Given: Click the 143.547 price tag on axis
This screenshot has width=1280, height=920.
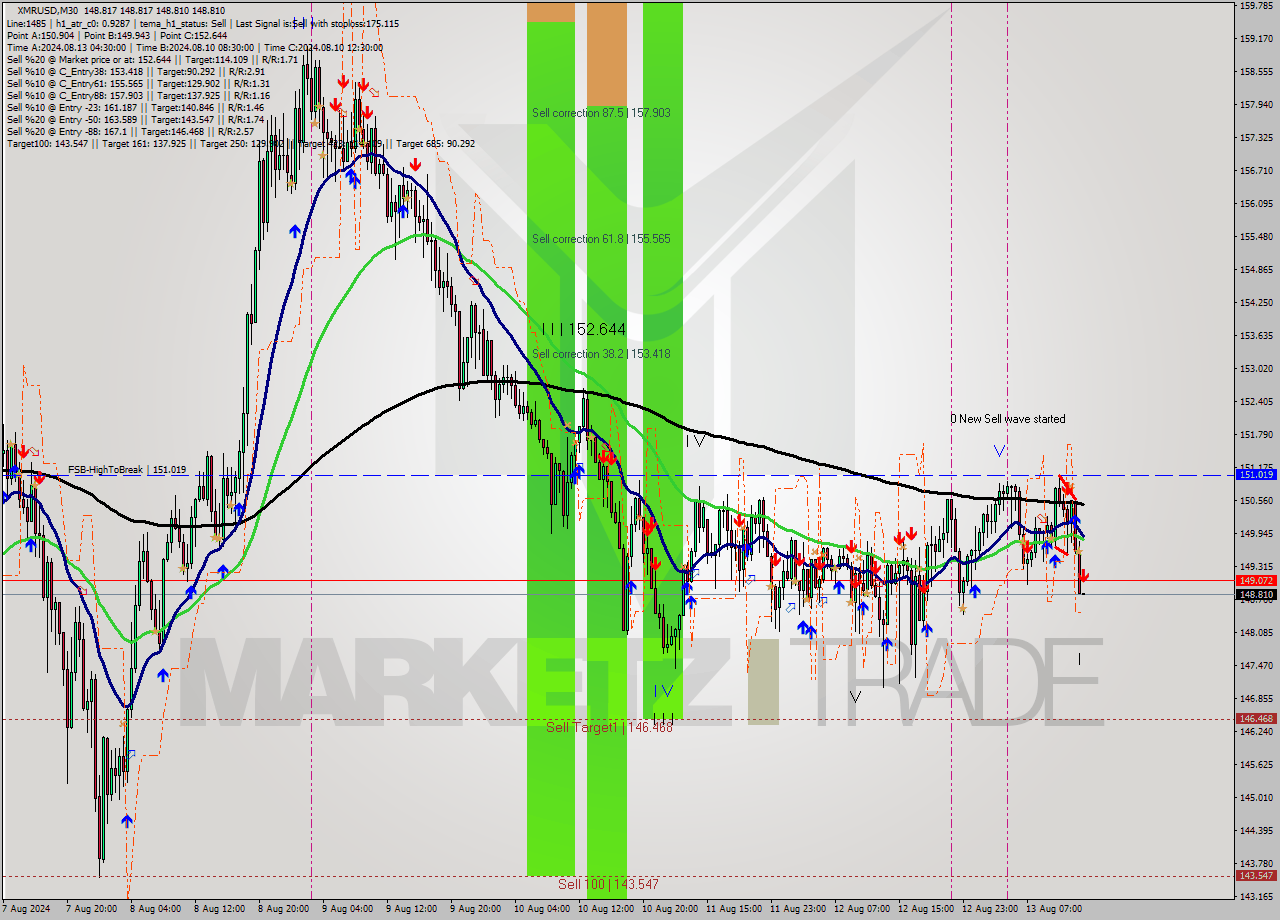Looking at the screenshot, I should pyautogui.click(x=1256, y=875).
